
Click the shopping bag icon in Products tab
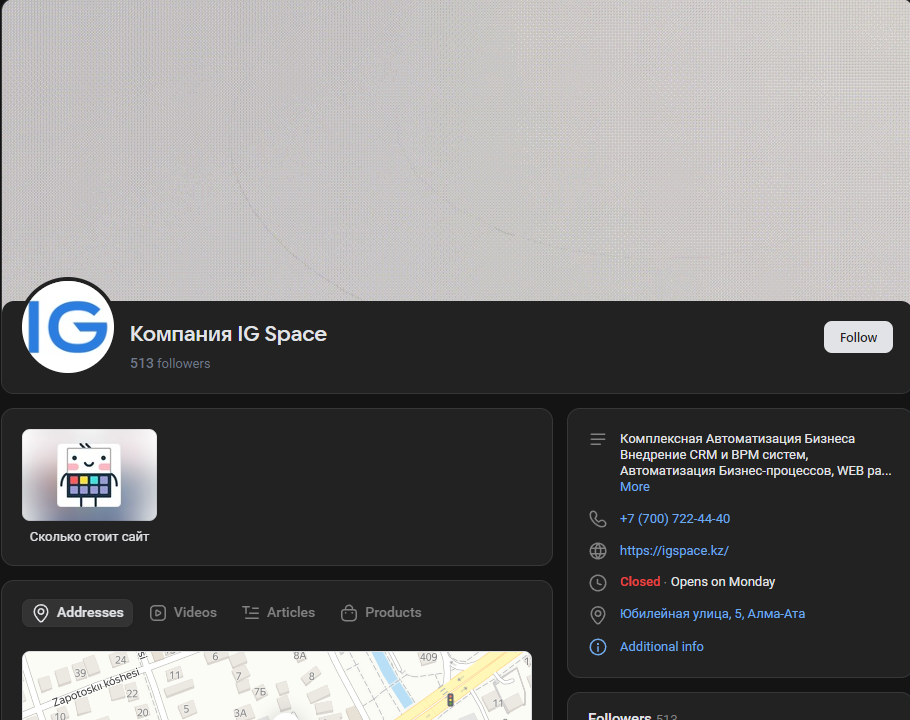pyautogui.click(x=349, y=613)
